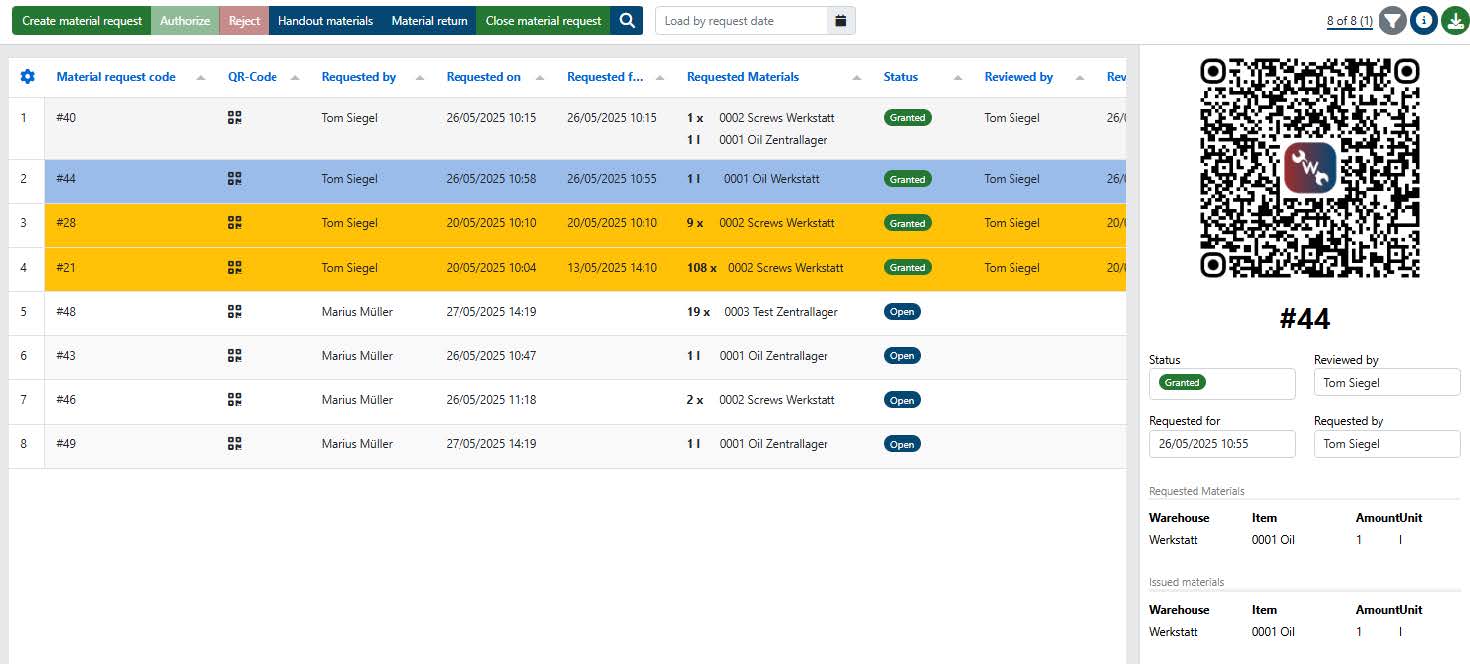This screenshot has height=664, width=1470.
Task: Select request code #48 cell
Action: pos(66,311)
